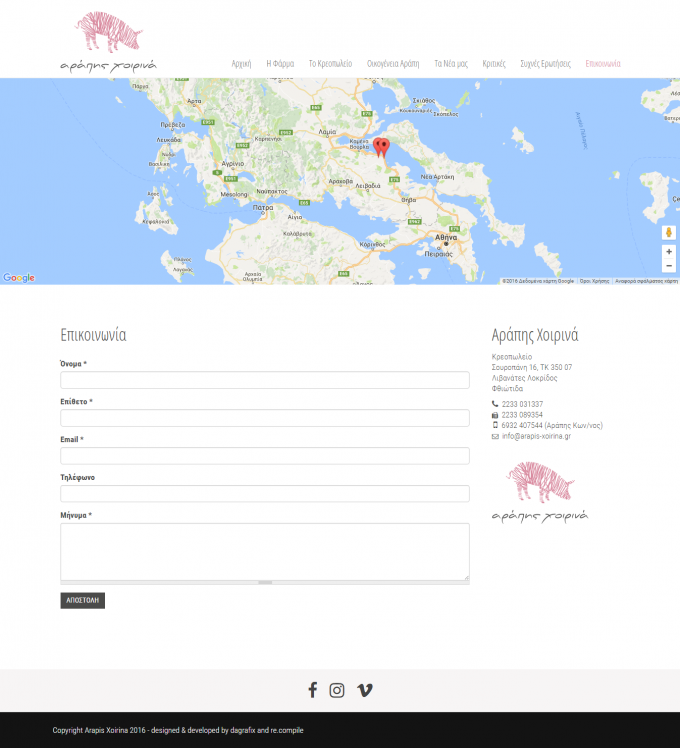Zoom out the map with minus
The image size is (680, 748).
[669, 266]
